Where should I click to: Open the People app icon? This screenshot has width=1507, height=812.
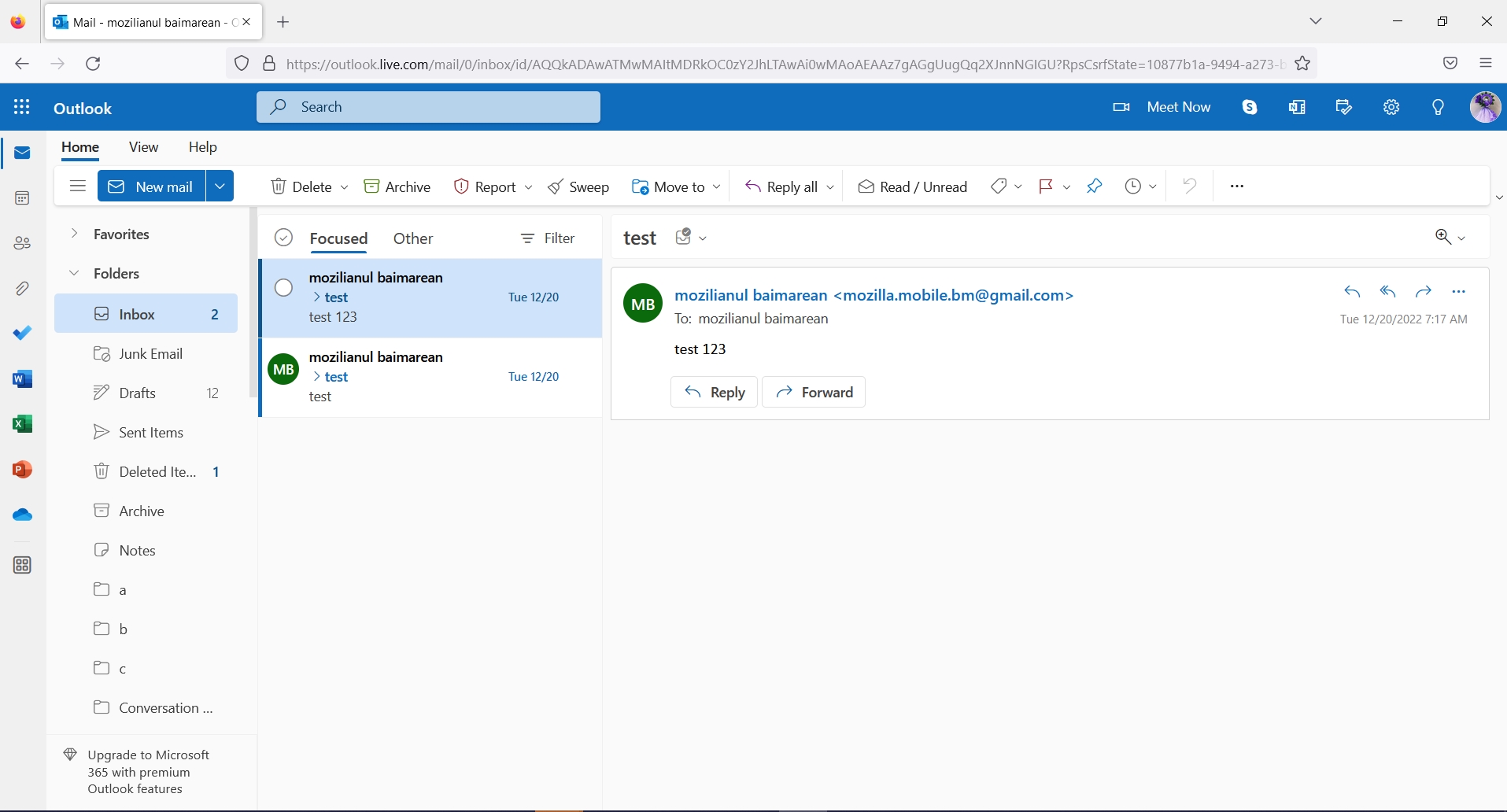point(21,243)
